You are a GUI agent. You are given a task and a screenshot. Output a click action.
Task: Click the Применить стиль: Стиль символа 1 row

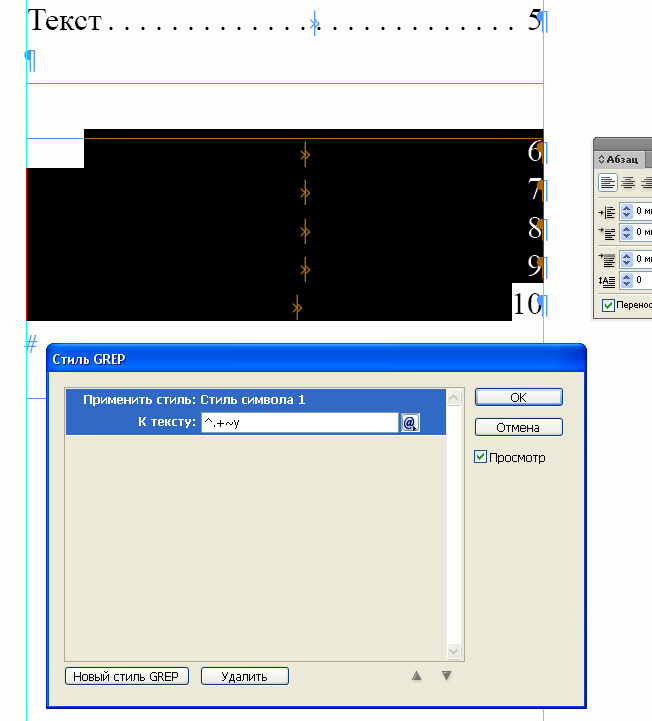[256, 400]
